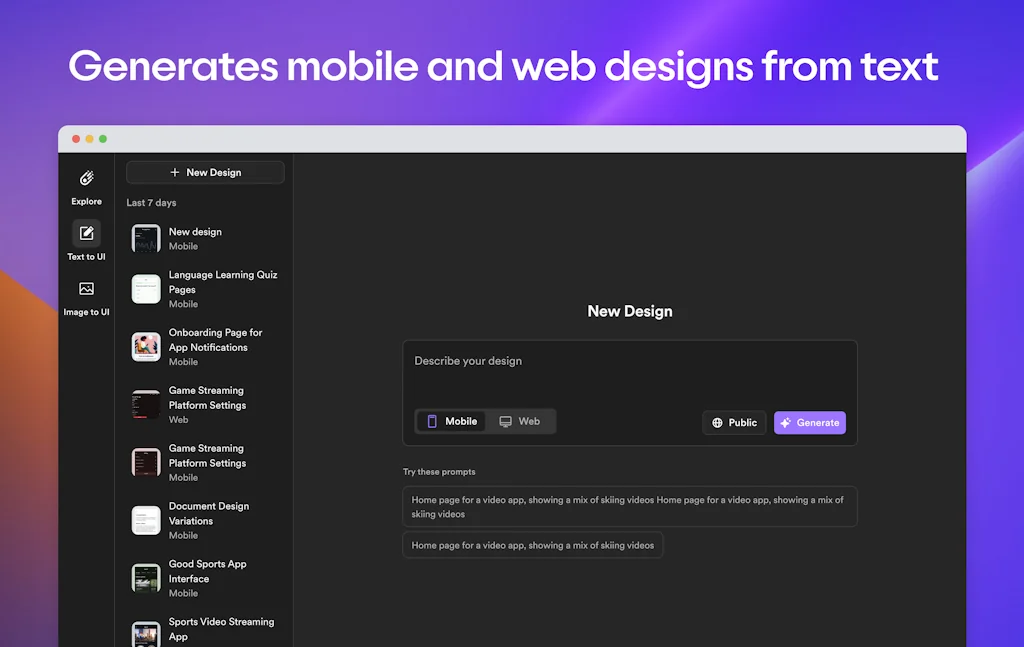Open the New design thumbnail
This screenshot has height=647, width=1024.
click(x=146, y=238)
